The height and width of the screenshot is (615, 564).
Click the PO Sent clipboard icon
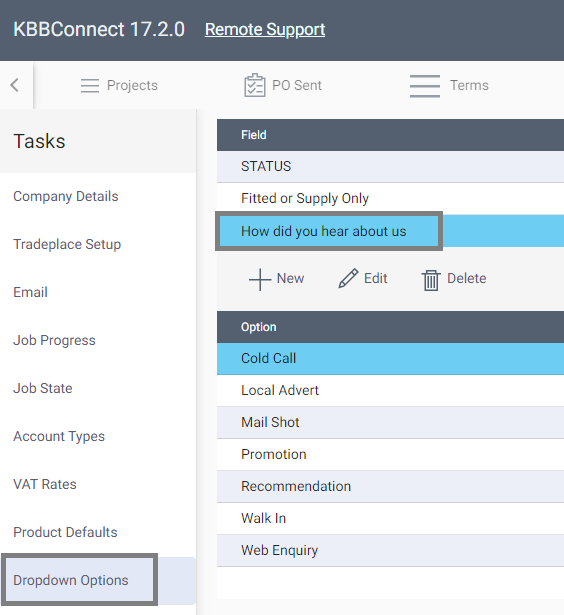tap(255, 85)
